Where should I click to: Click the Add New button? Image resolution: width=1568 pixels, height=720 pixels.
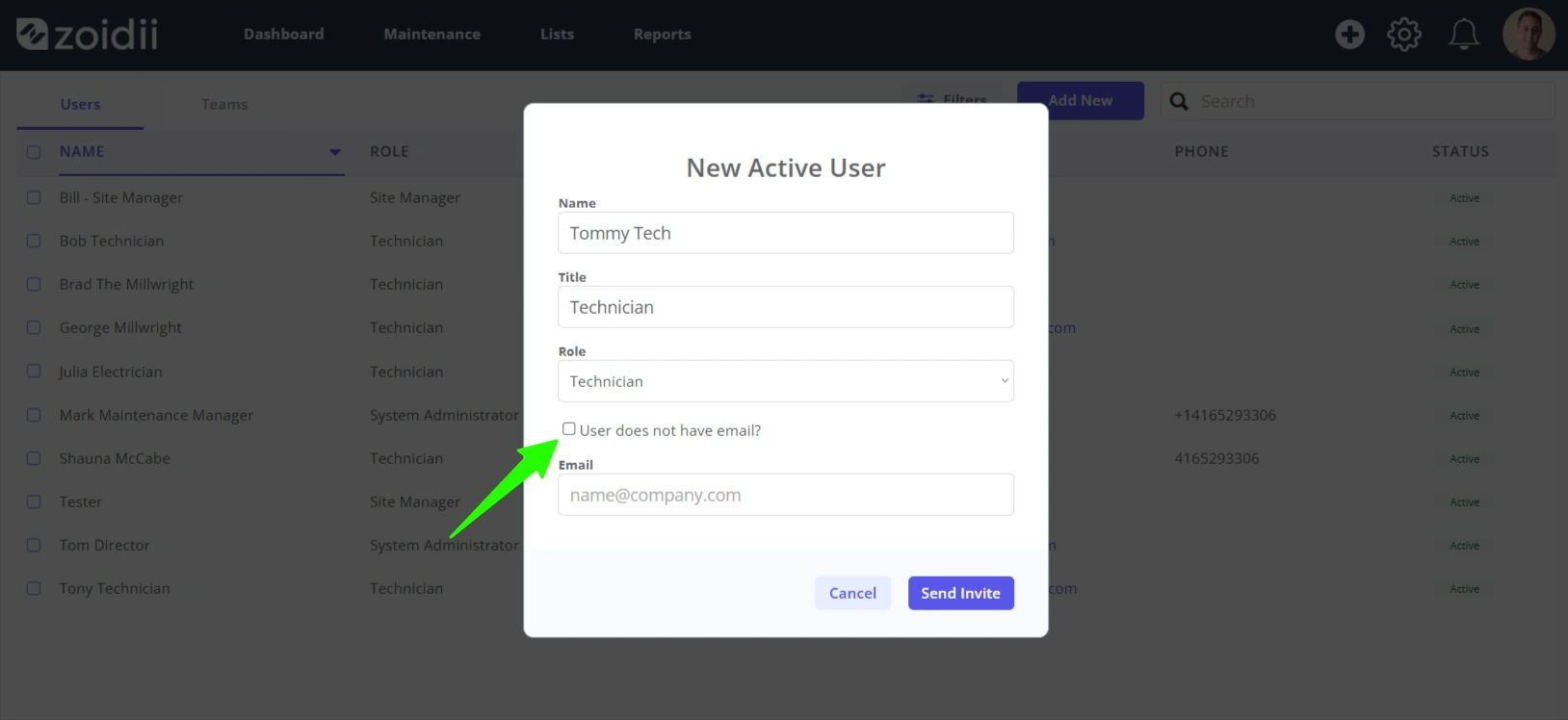click(1081, 100)
